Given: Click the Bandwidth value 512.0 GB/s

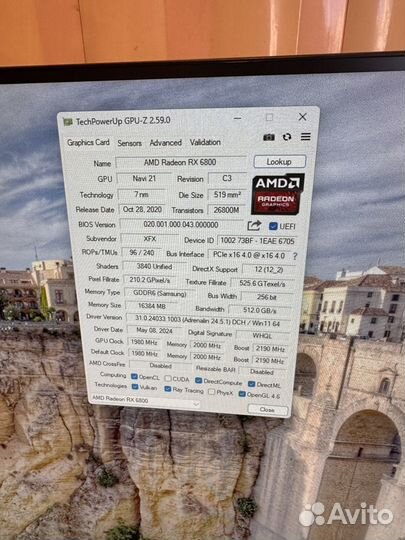Looking at the screenshot, I should pos(260,310).
